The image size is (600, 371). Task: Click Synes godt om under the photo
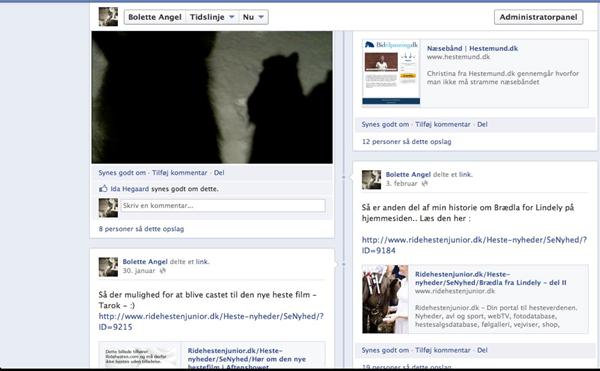(x=122, y=173)
